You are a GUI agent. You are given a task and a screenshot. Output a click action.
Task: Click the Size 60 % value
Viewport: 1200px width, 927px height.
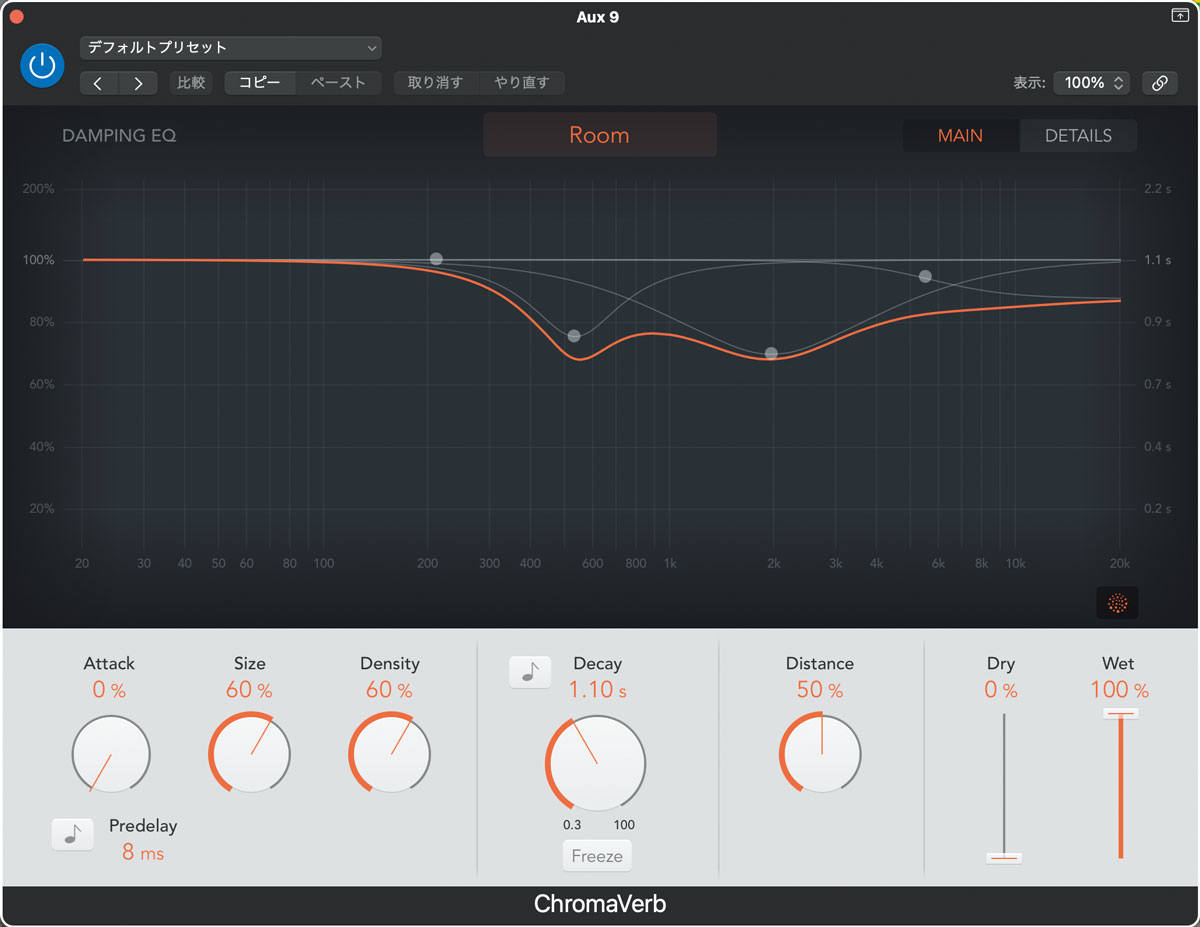[x=249, y=690]
